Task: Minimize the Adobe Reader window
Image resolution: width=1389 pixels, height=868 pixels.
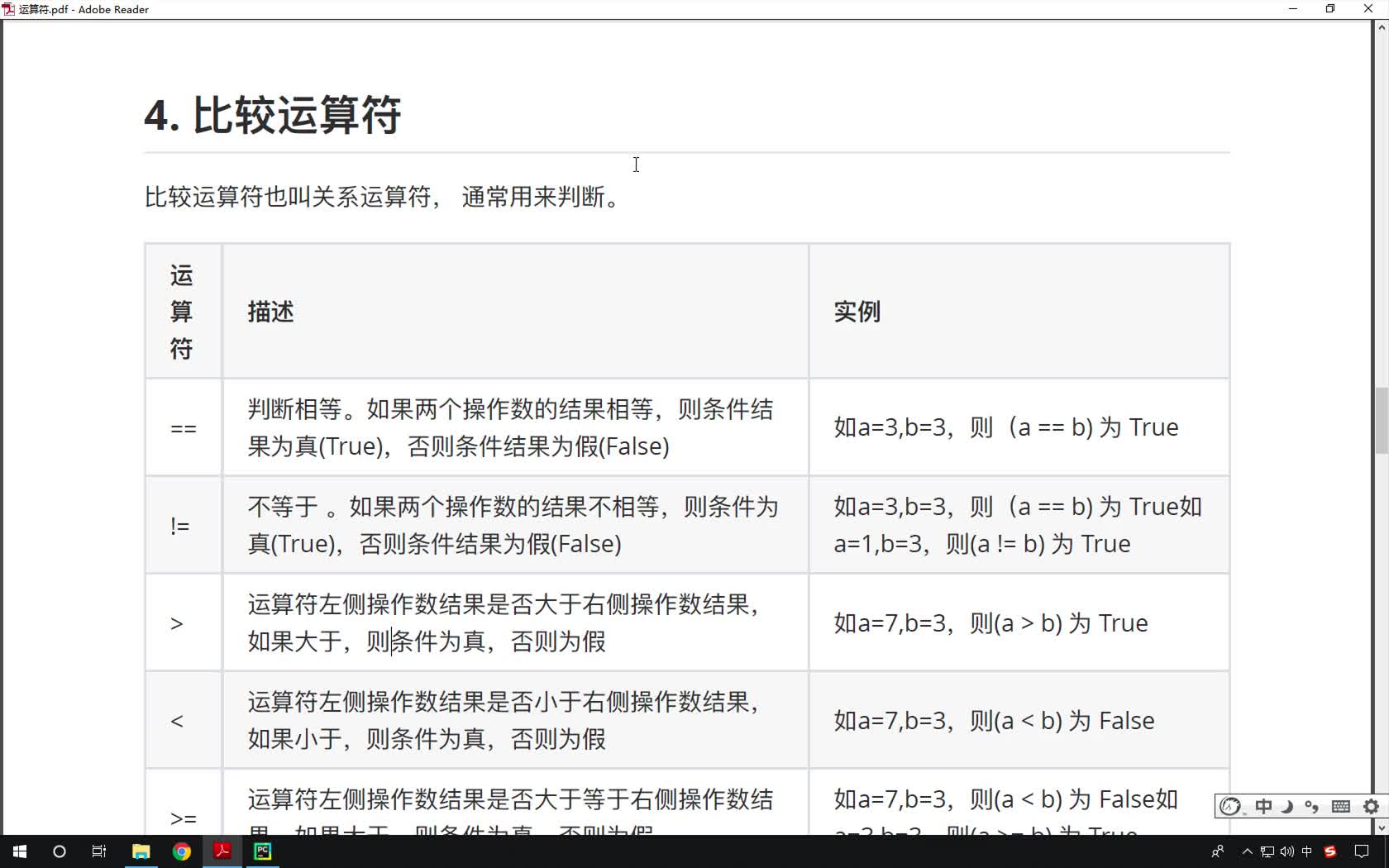Action: pyautogui.click(x=1293, y=9)
